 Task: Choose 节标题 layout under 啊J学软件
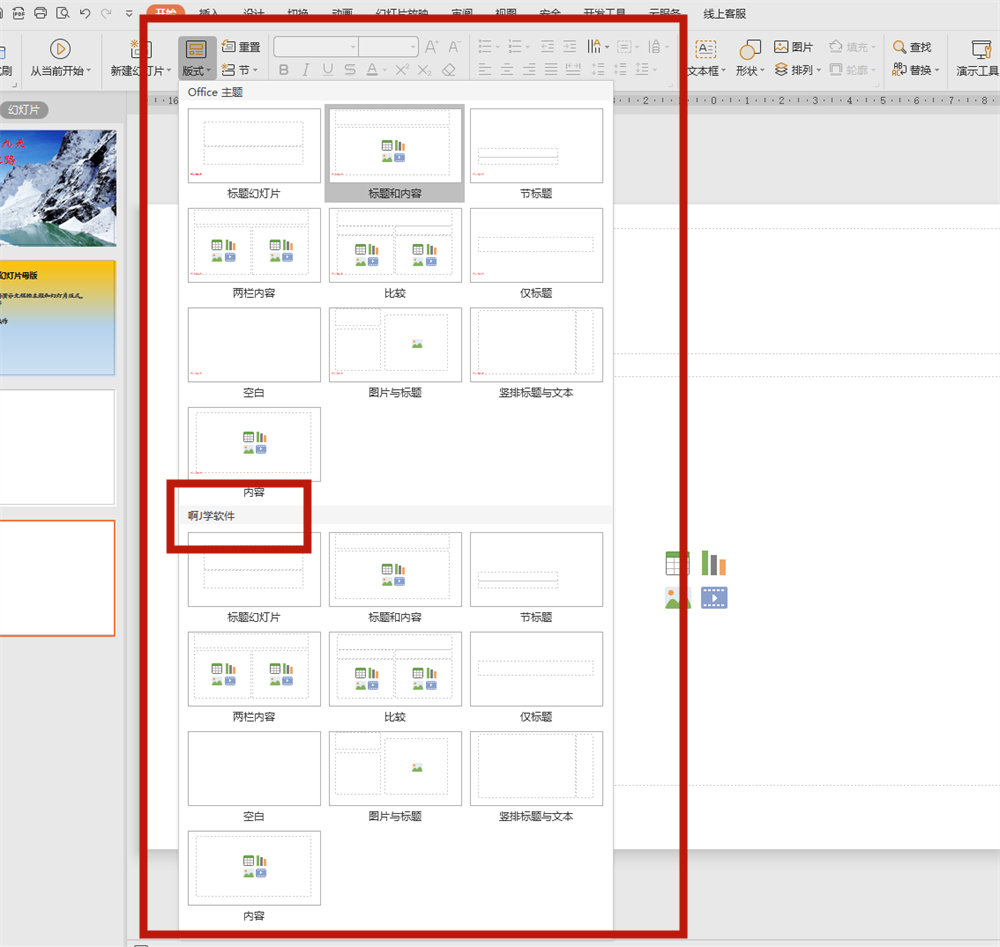point(536,577)
